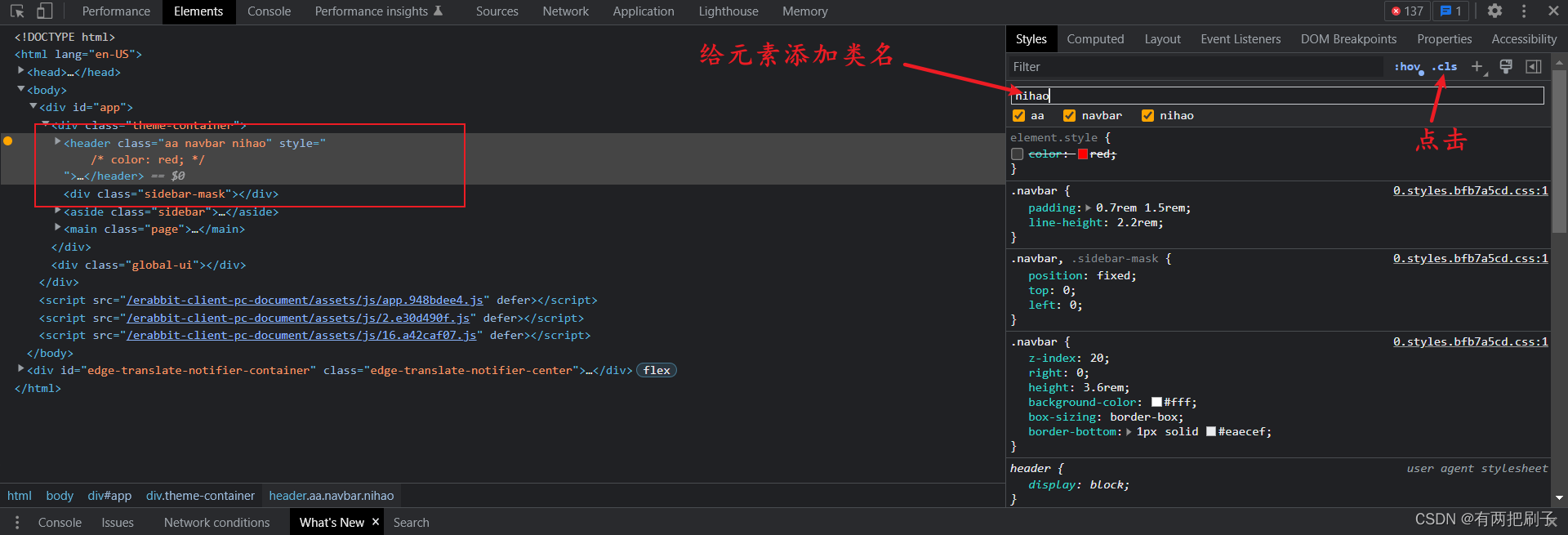Open the 2.e30d490f.js script link
Image resolution: width=1568 pixels, height=535 pixels.
pyautogui.click(x=298, y=319)
